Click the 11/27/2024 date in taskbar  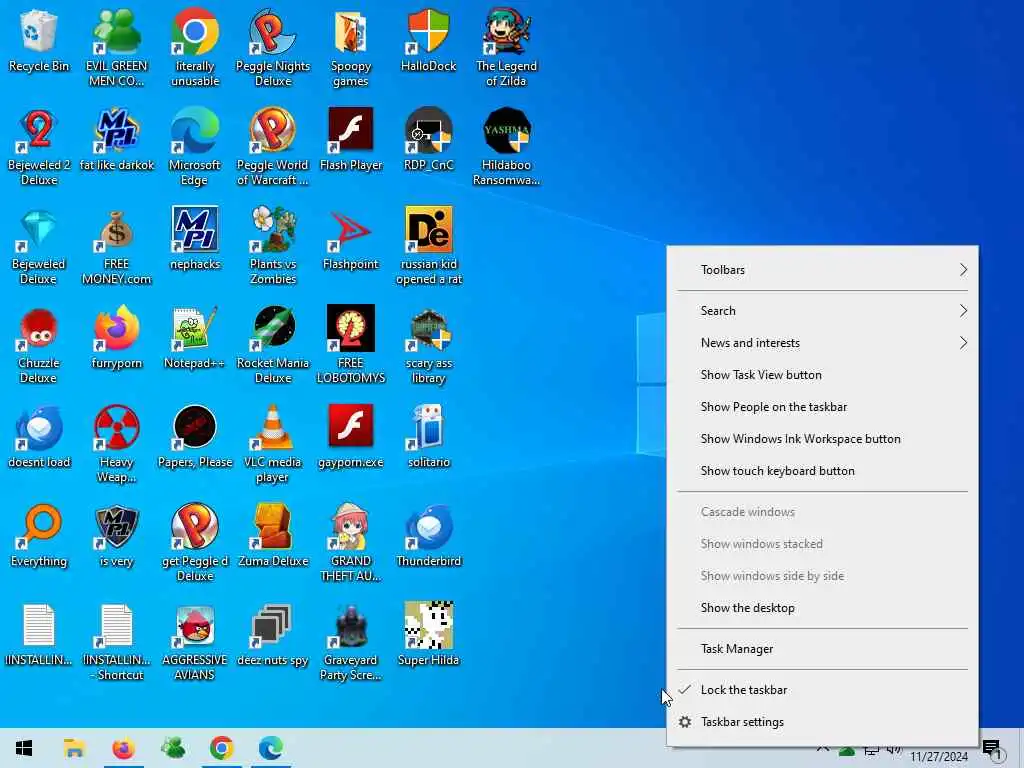point(938,756)
